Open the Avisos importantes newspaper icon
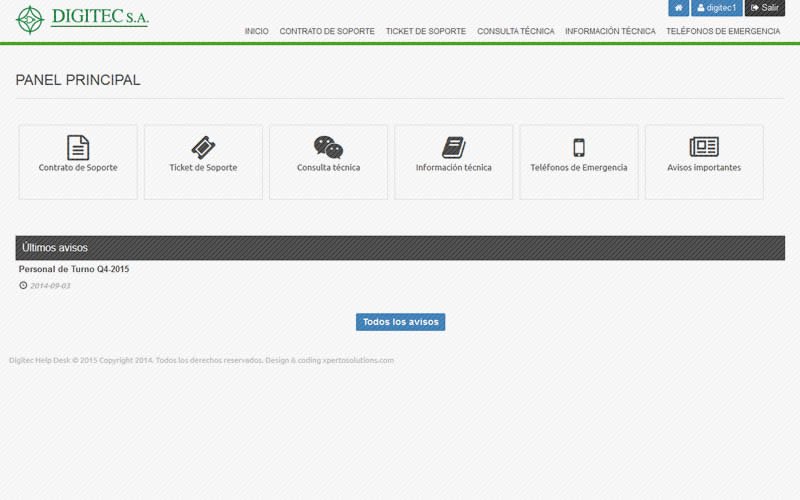The width and height of the screenshot is (800, 500). click(704, 148)
